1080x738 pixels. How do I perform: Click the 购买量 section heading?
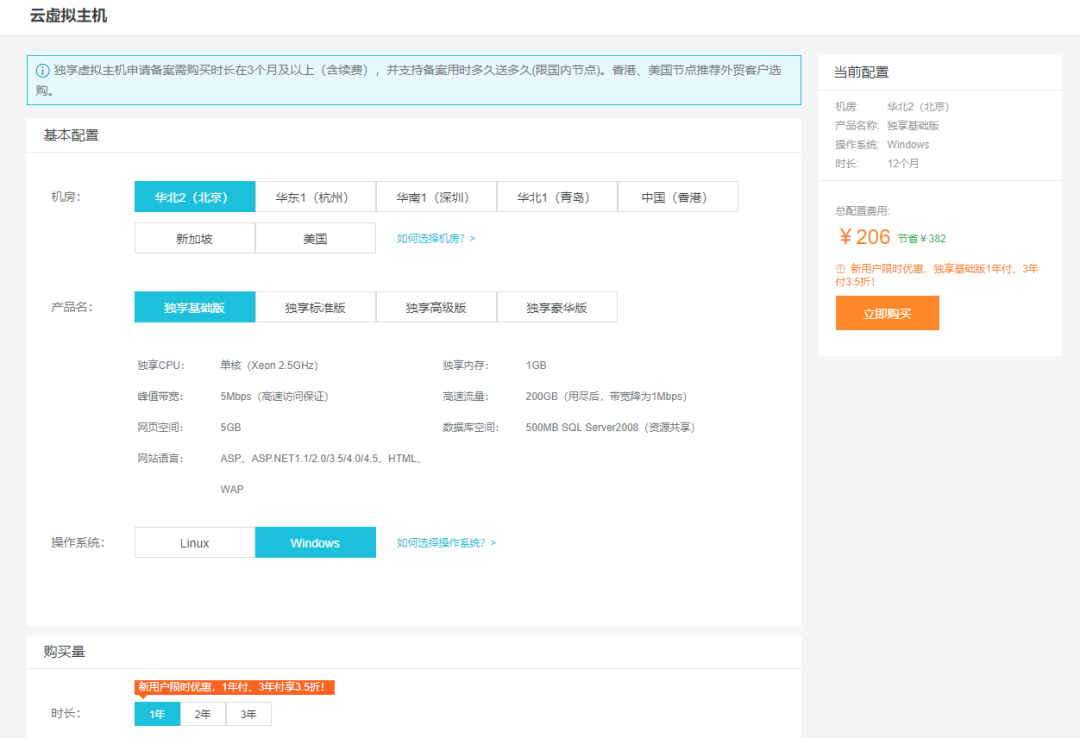64,652
